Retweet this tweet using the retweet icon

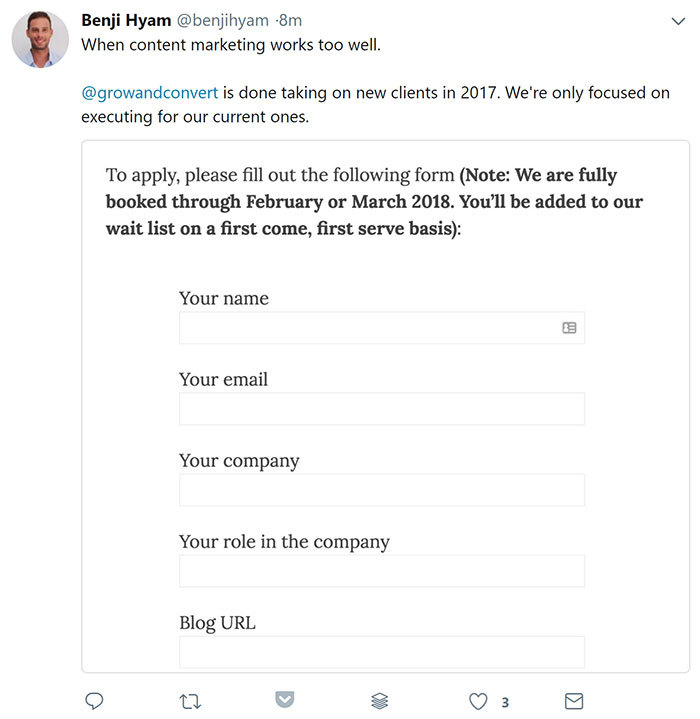[x=188, y=701]
